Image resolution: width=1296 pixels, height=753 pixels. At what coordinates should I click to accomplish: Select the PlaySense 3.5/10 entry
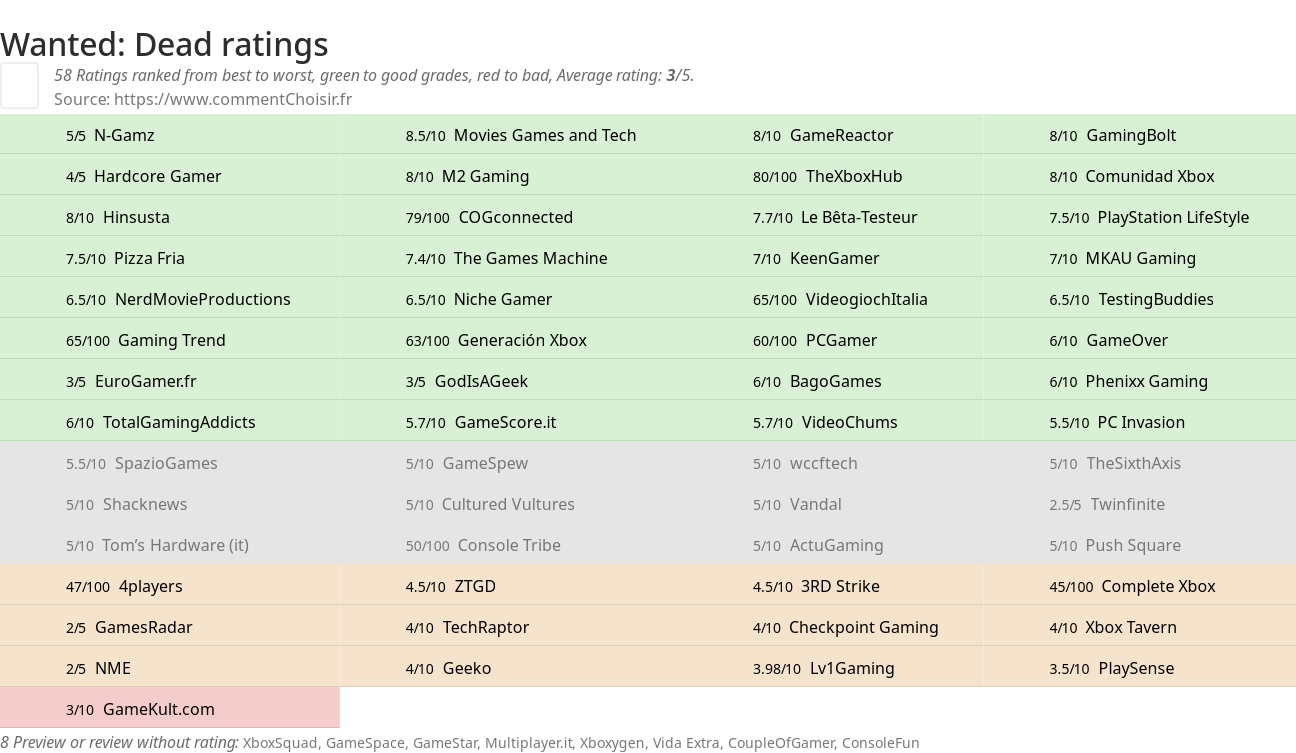(x=1139, y=668)
